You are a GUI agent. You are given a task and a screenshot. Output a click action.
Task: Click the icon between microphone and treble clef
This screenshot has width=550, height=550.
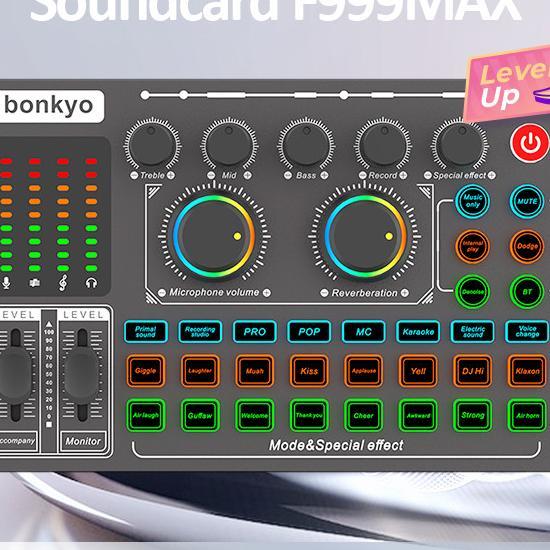[x=34, y=282]
